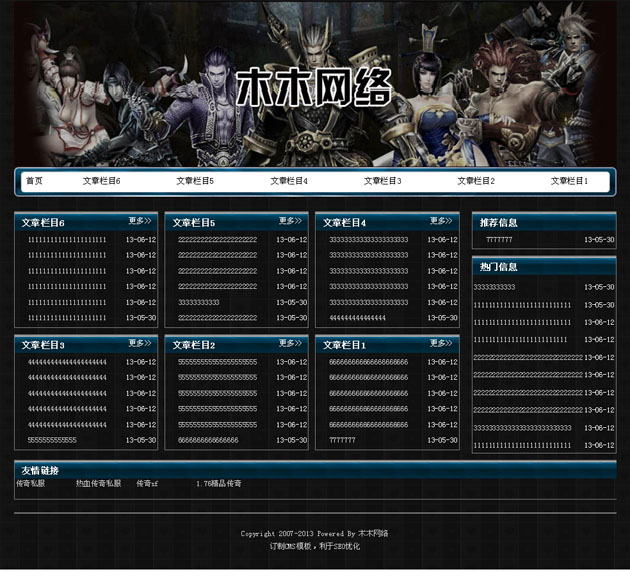Click the 友情链接 section heading
This screenshot has height=579, width=630.
click(x=40, y=471)
